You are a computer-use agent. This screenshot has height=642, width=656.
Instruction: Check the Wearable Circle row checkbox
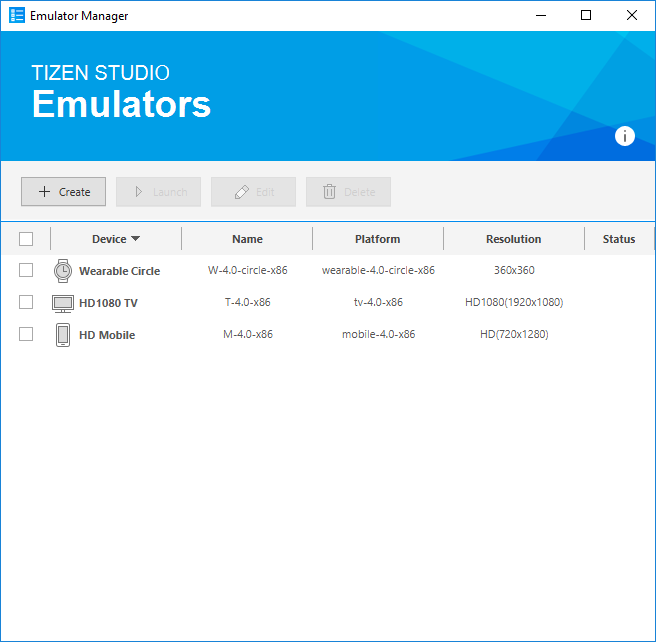click(26, 270)
